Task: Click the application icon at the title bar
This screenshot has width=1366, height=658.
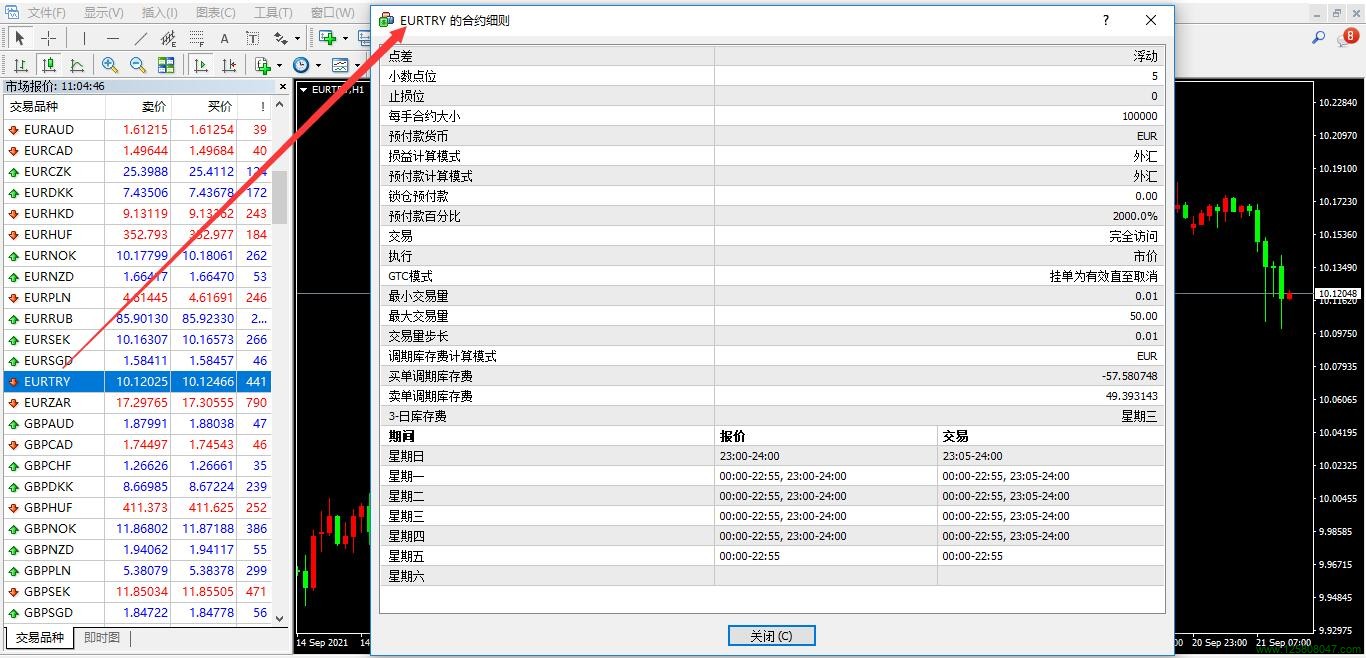Action: tap(12, 12)
